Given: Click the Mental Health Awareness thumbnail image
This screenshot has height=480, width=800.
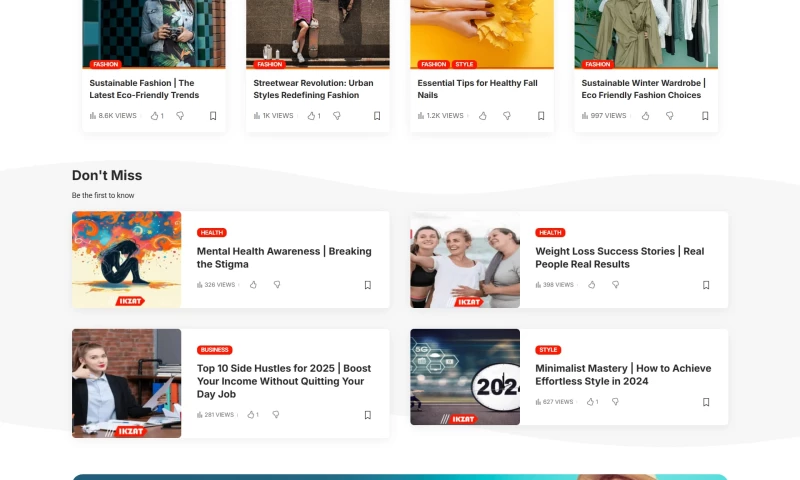Looking at the screenshot, I should 126,260.
